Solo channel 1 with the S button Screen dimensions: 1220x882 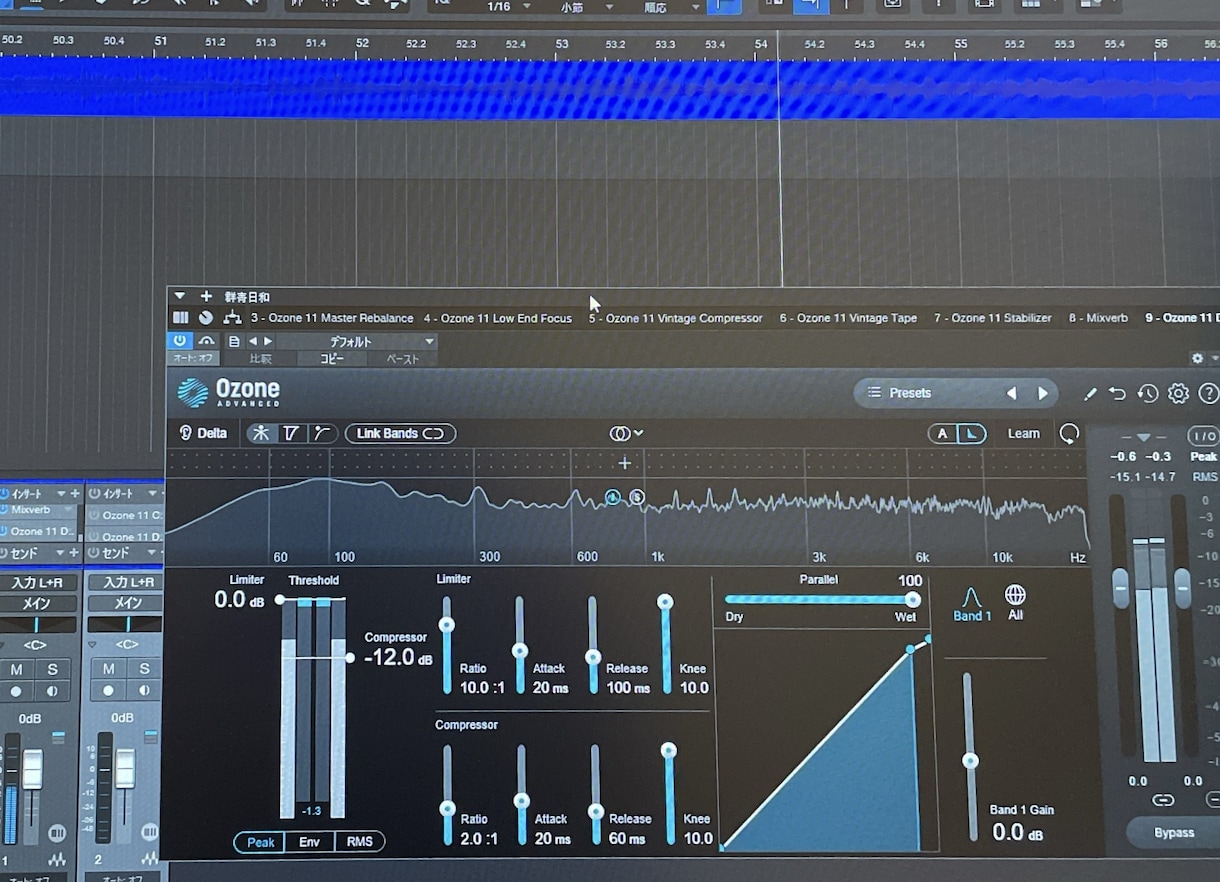[x=52, y=669]
